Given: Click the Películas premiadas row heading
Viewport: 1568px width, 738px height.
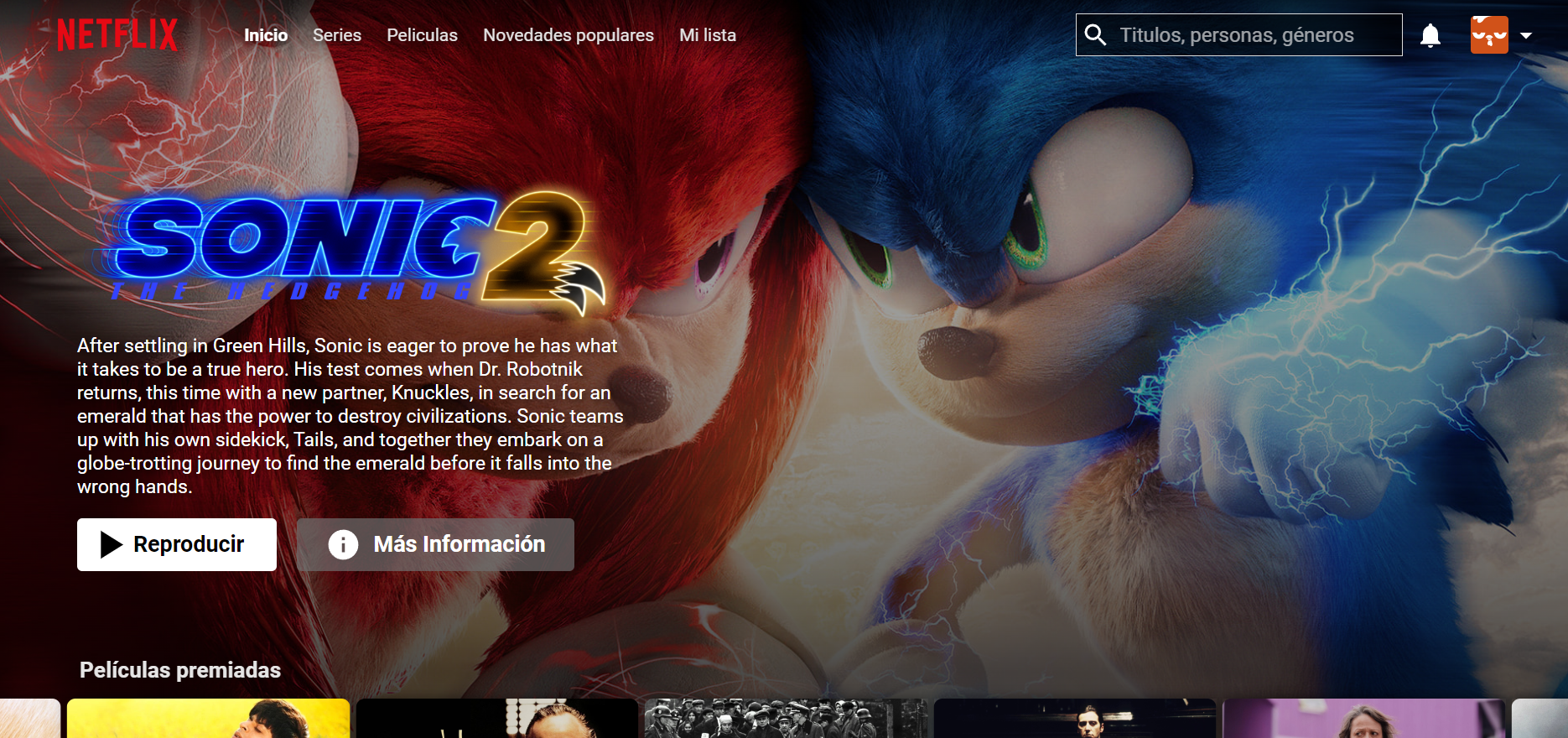Looking at the screenshot, I should 180,670.
